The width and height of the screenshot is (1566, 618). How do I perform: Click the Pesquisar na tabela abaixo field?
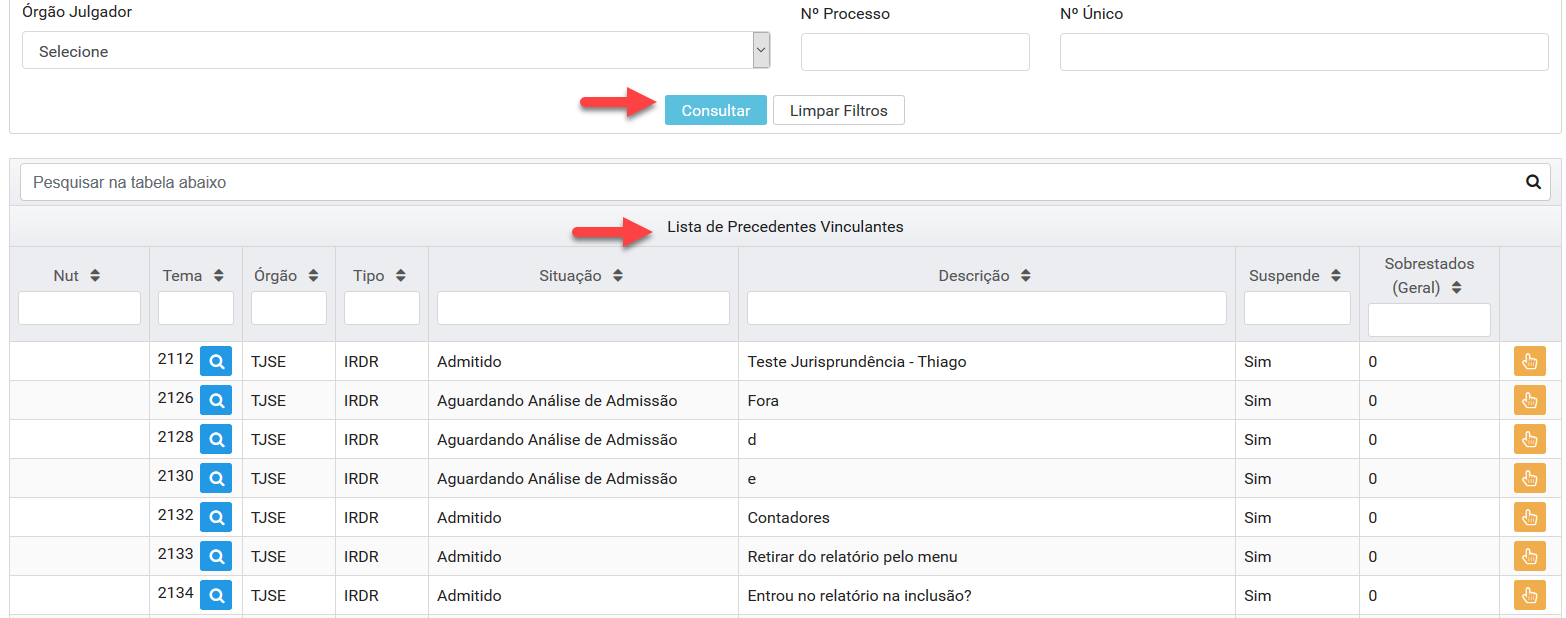tap(770, 183)
